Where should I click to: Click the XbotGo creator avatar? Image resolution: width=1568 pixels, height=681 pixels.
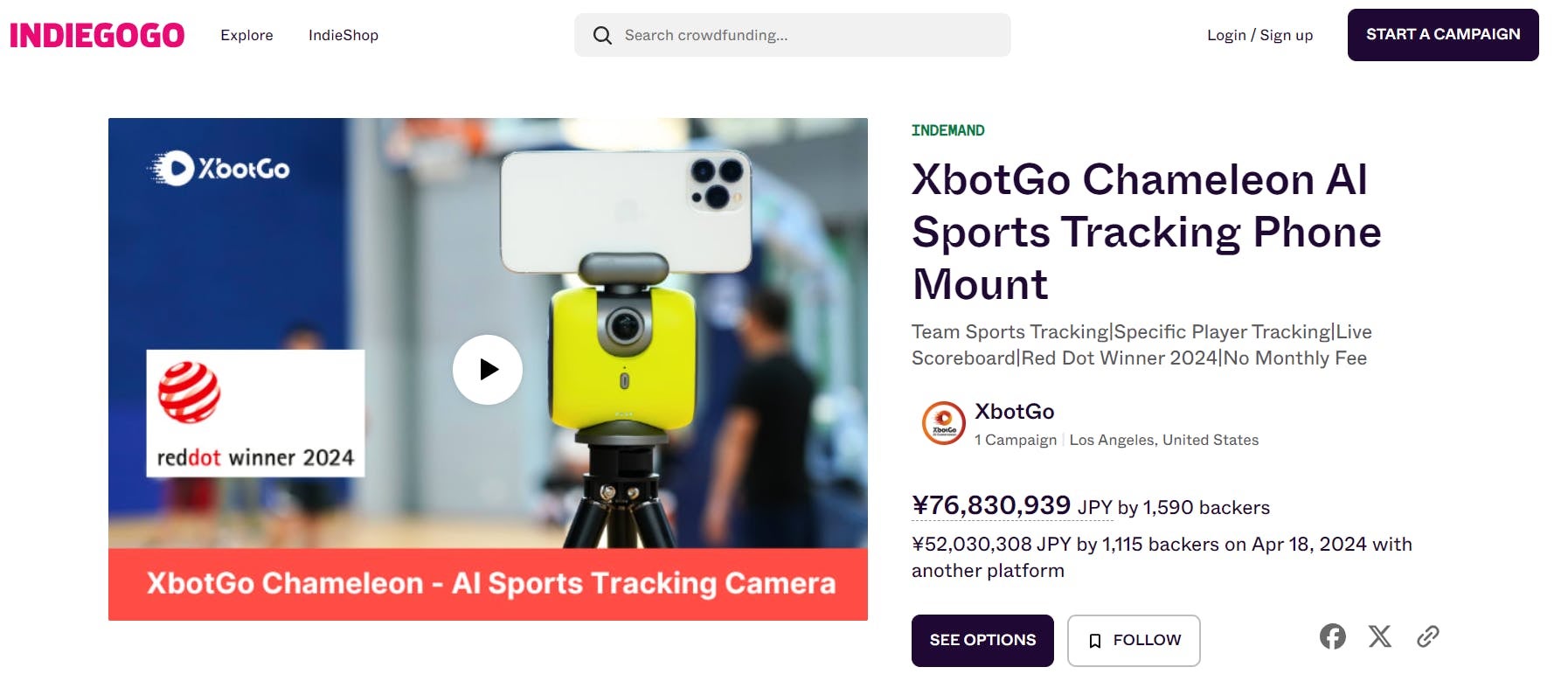(x=944, y=423)
